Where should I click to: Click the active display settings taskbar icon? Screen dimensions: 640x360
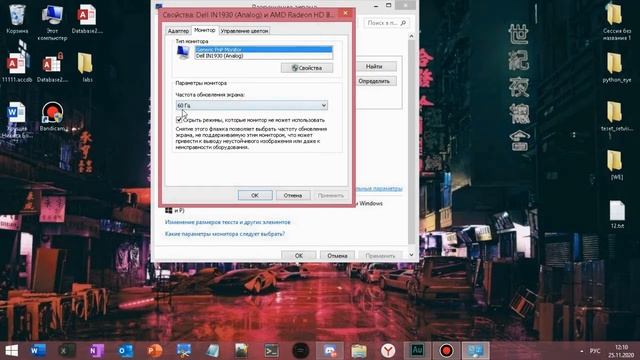tap(476, 351)
